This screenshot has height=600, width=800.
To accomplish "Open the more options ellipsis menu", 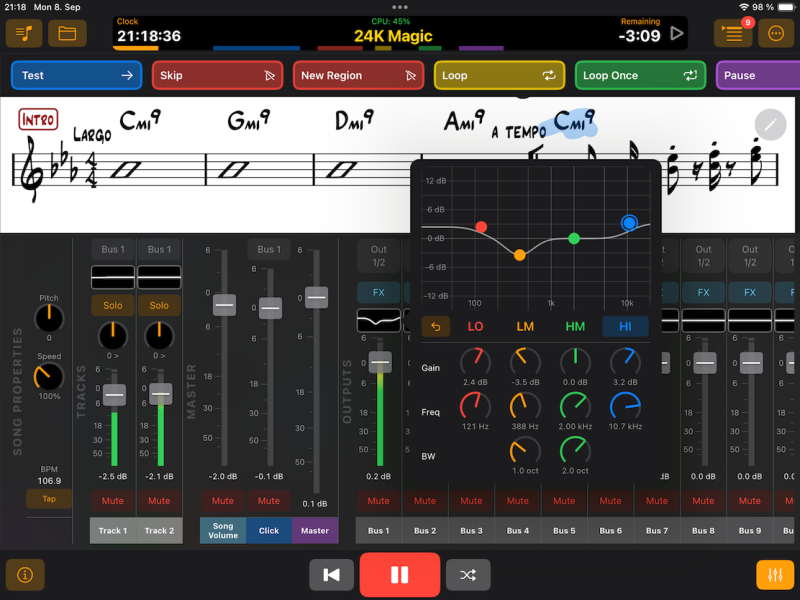I will tap(776, 33).
